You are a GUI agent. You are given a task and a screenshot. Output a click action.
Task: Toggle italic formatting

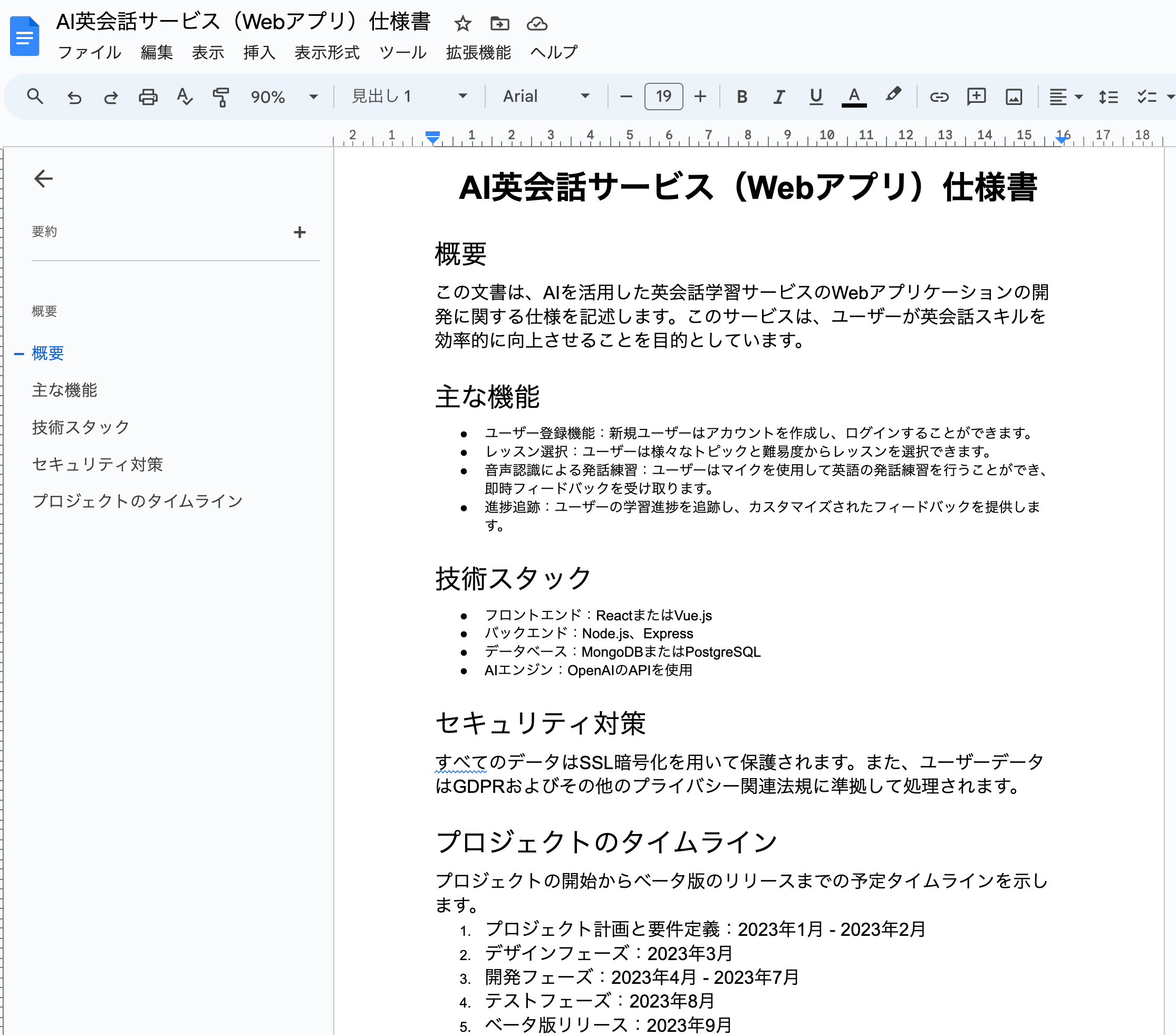pyautogui.click(x=779, y=97)
